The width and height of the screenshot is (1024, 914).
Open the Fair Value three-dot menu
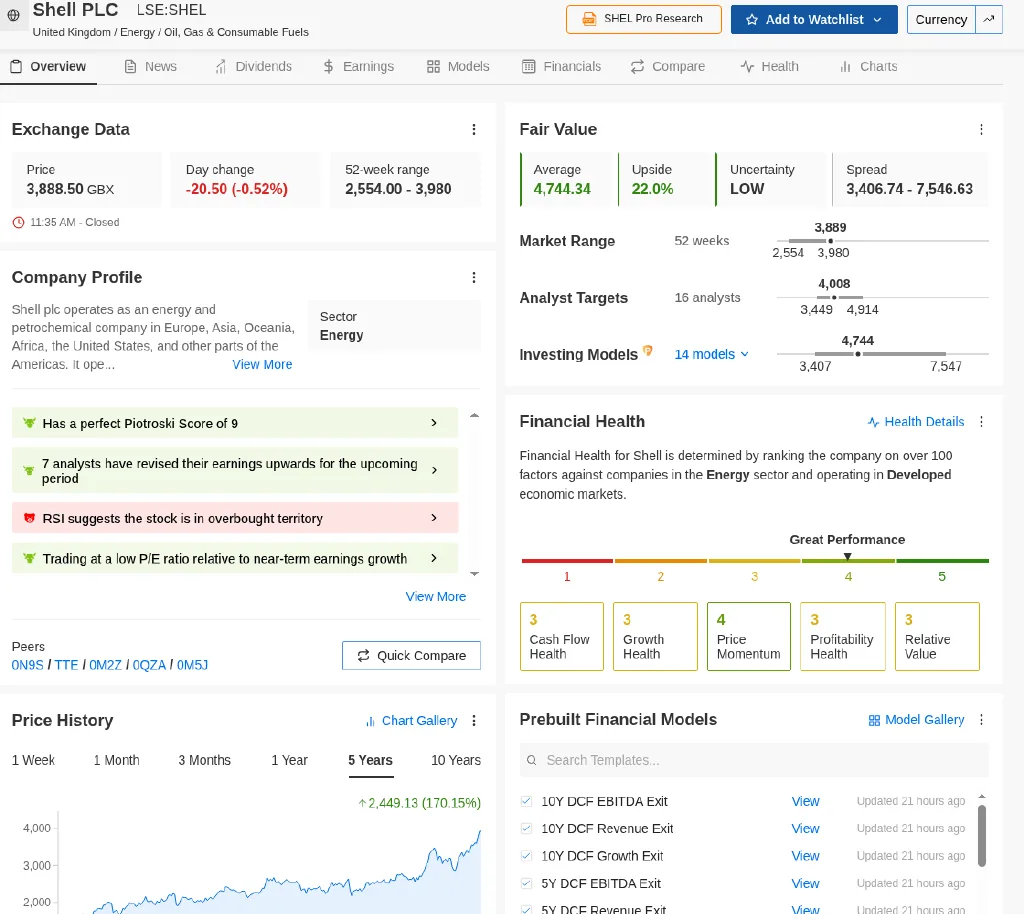pos(981,130)
